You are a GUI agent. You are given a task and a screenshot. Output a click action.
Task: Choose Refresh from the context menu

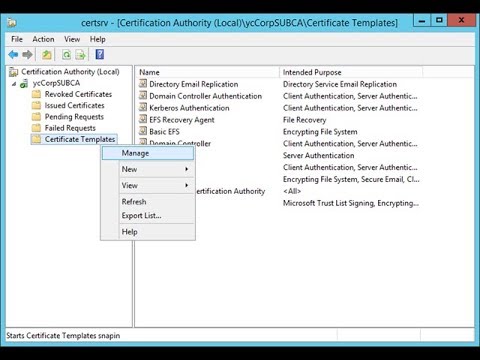(148, 202)
